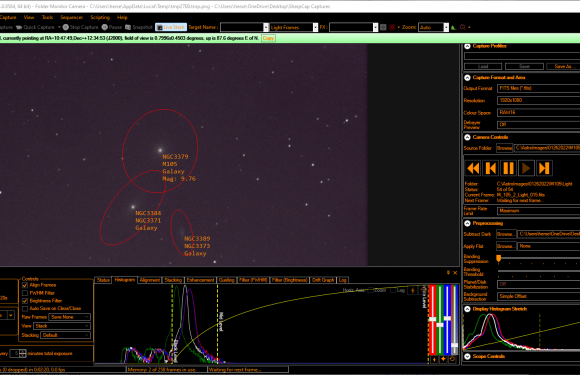Click the Quick Capture toolbar button
580x375 pixels.
coord(36,27)
